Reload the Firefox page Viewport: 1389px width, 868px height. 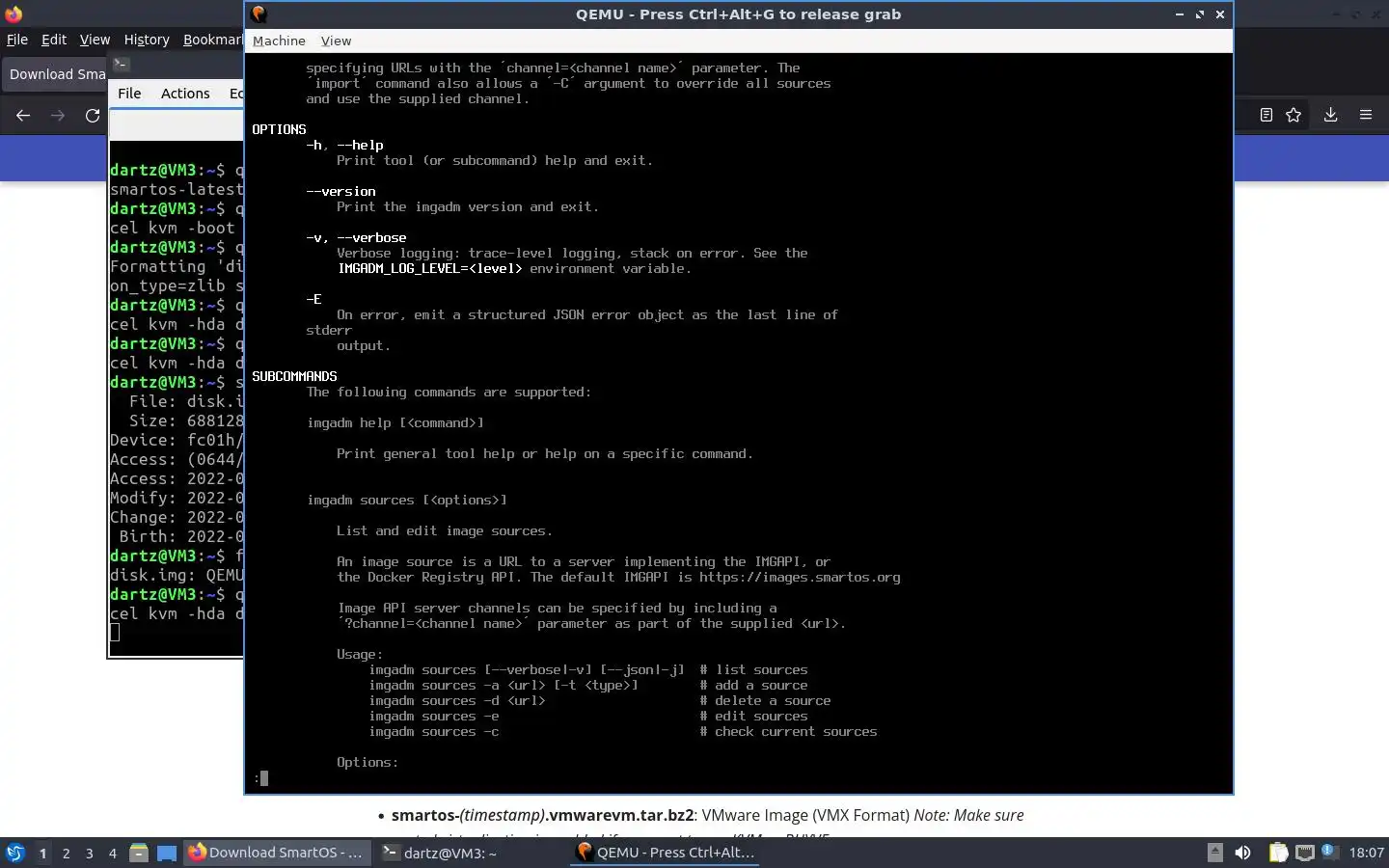coord(93,116)
